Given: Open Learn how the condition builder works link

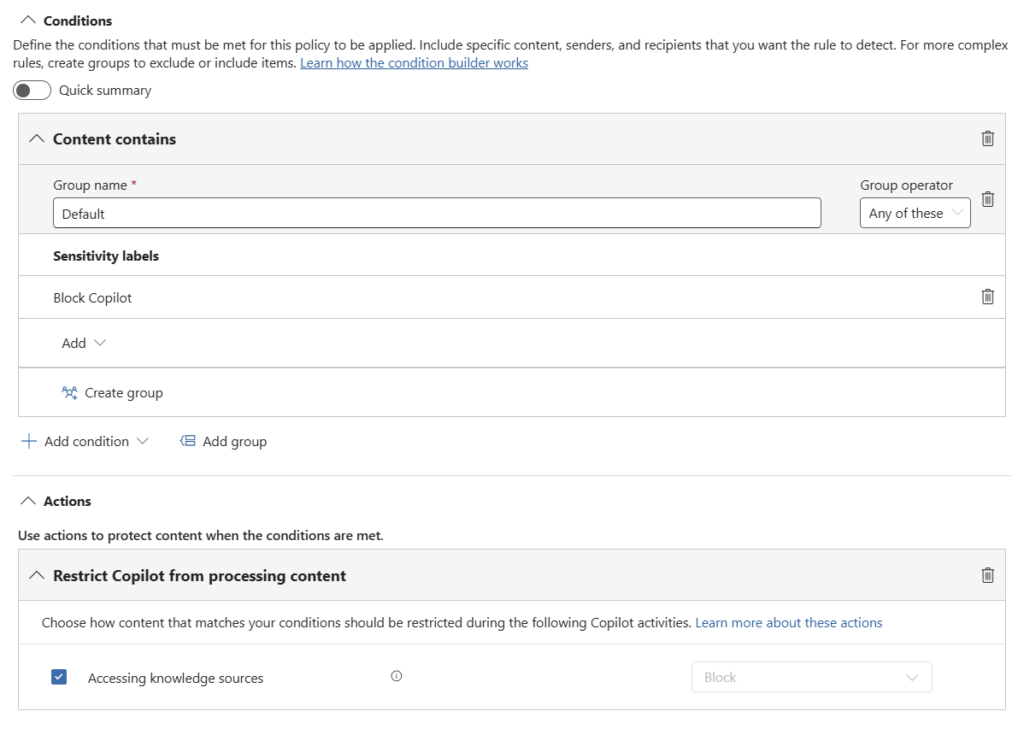Looking at the screenshot, I should tap(414, 63).
